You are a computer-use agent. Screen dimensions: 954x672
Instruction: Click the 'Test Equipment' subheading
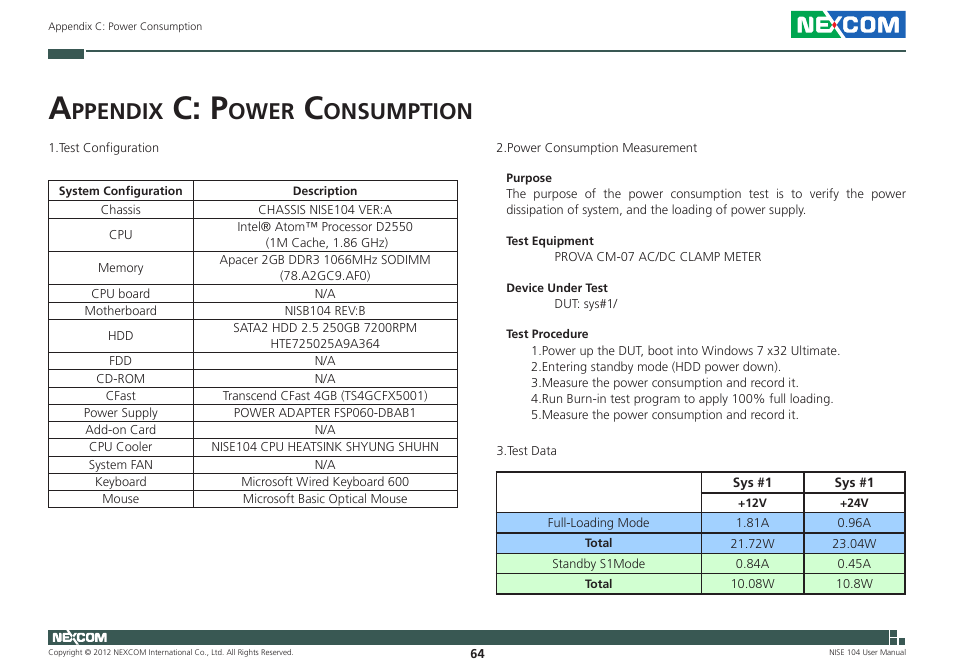pos(549,241)
